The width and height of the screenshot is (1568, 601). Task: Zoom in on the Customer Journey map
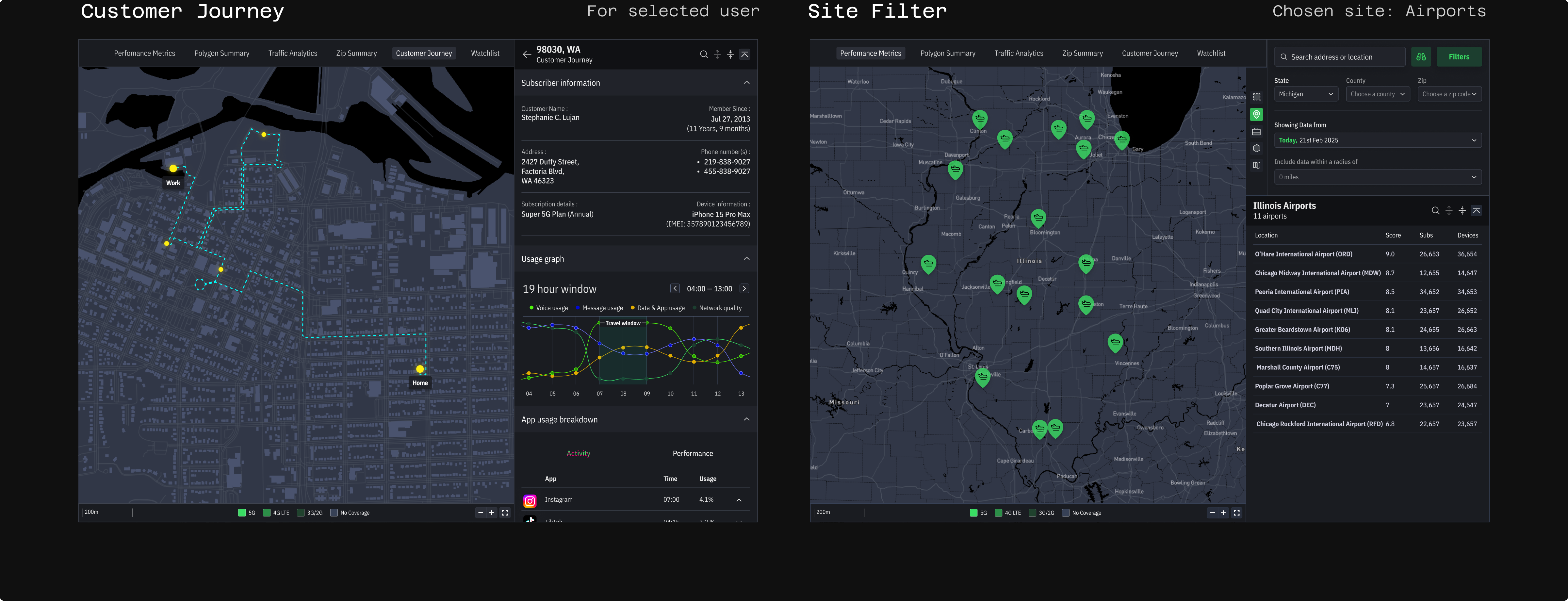[492, 513]
